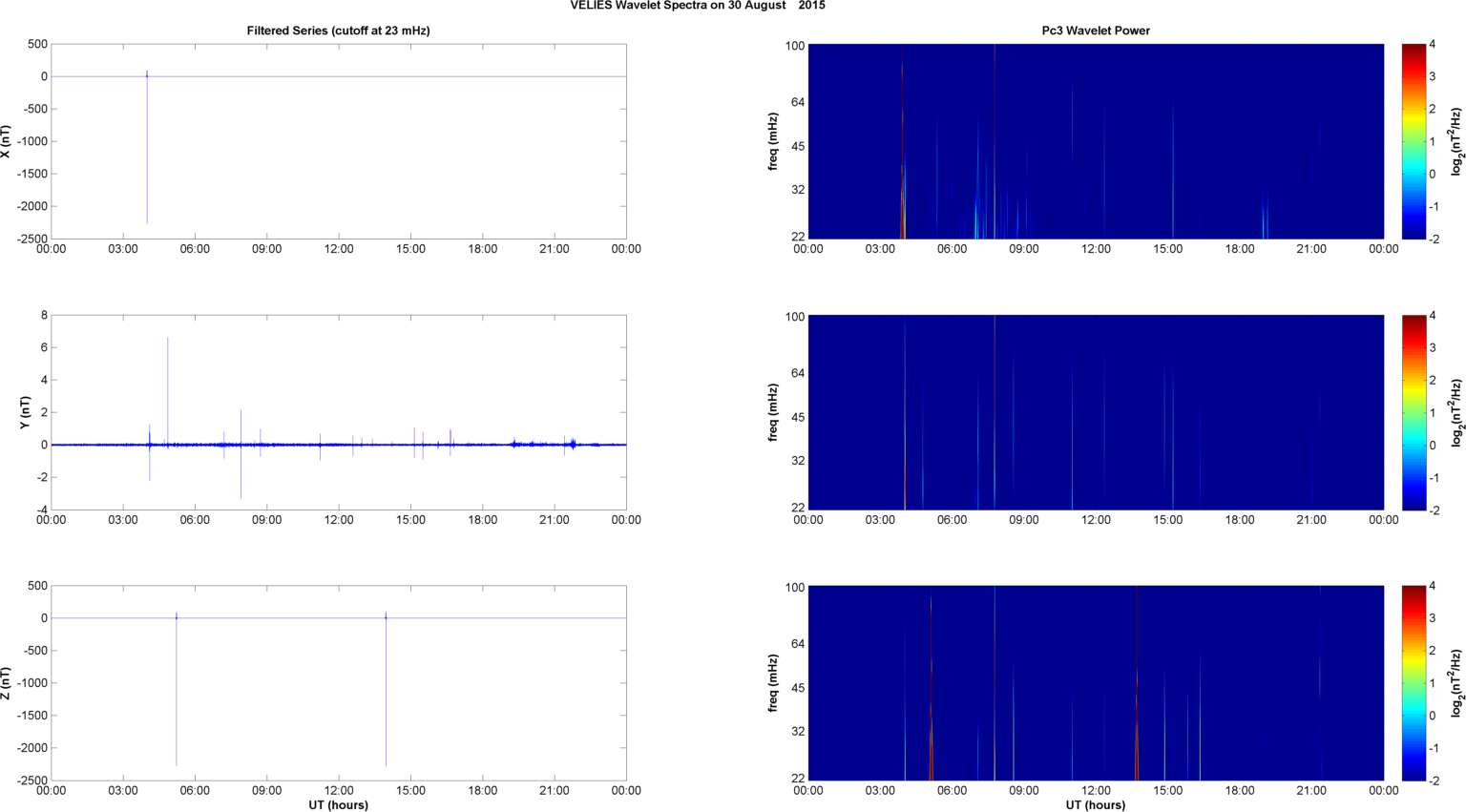The width and height of the screenshot is (1466, 812).
Task: Click the first negative spike in the Z series plot
Action: [177, 692]
